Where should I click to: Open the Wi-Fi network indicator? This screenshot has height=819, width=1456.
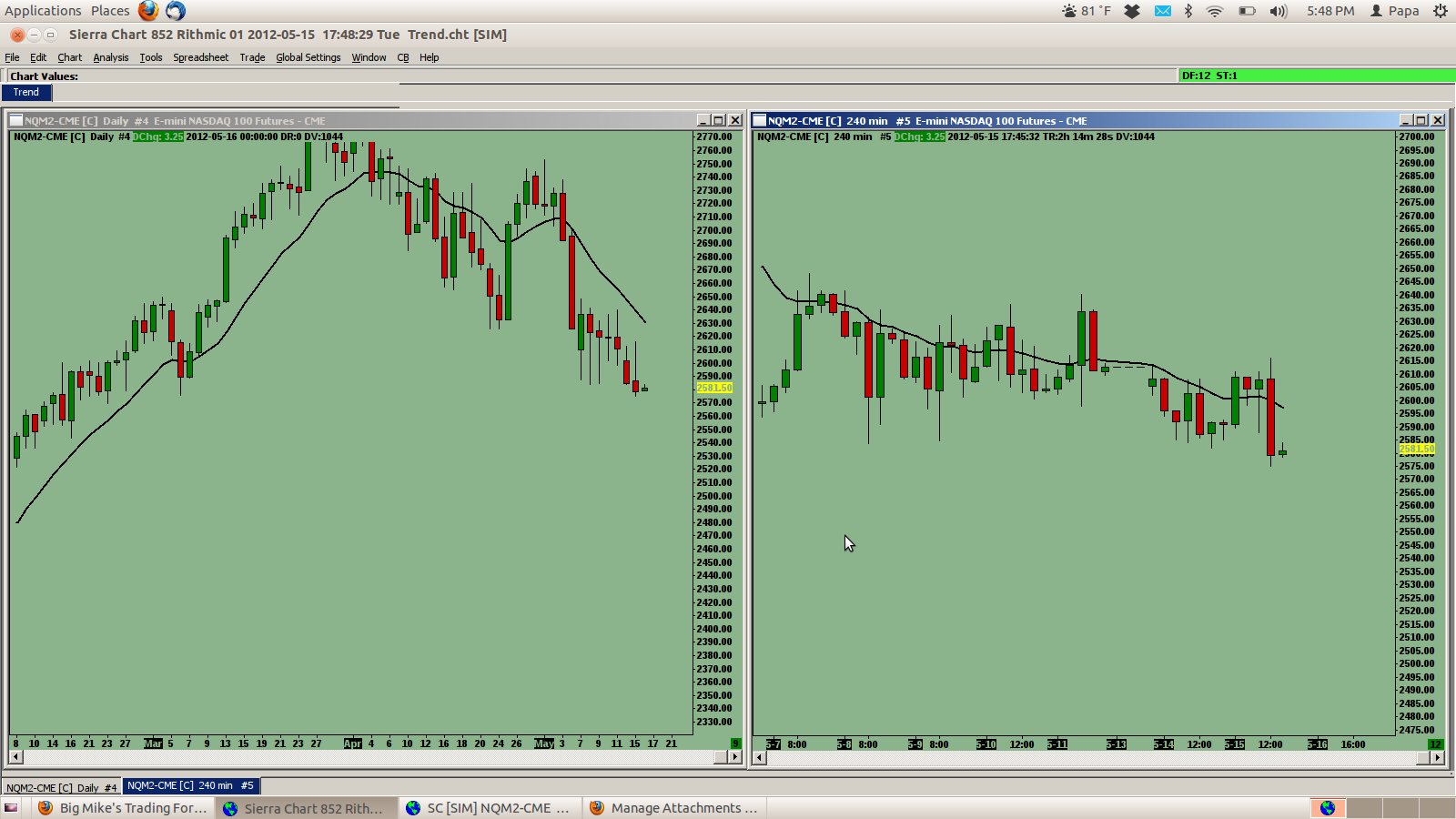(1215, 11)
